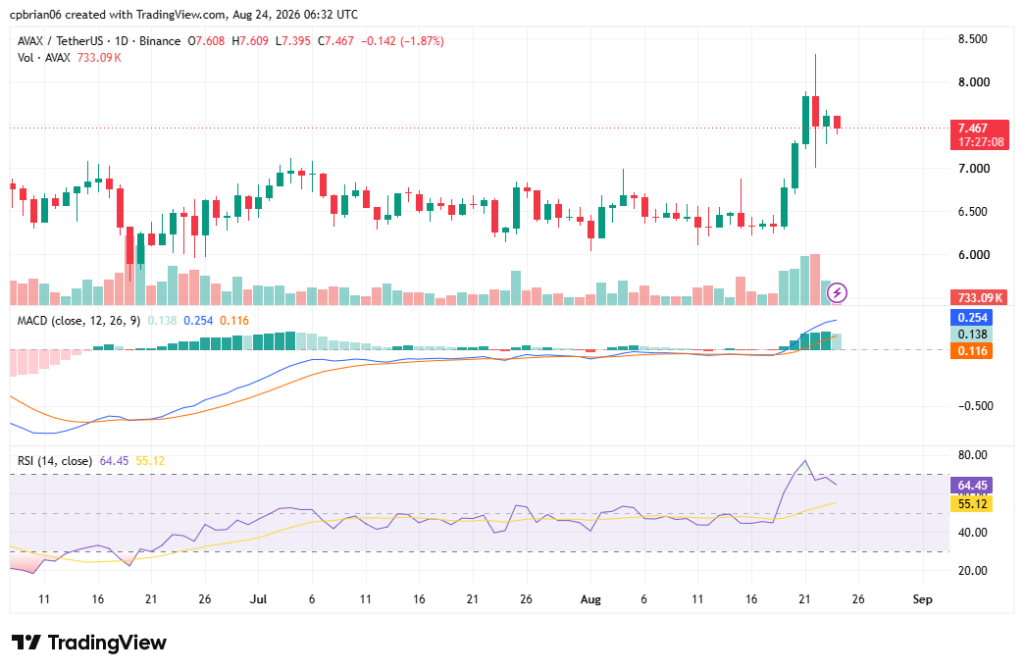Click the high price H7.609 value
1024x672 pixels.
(250, 41)
